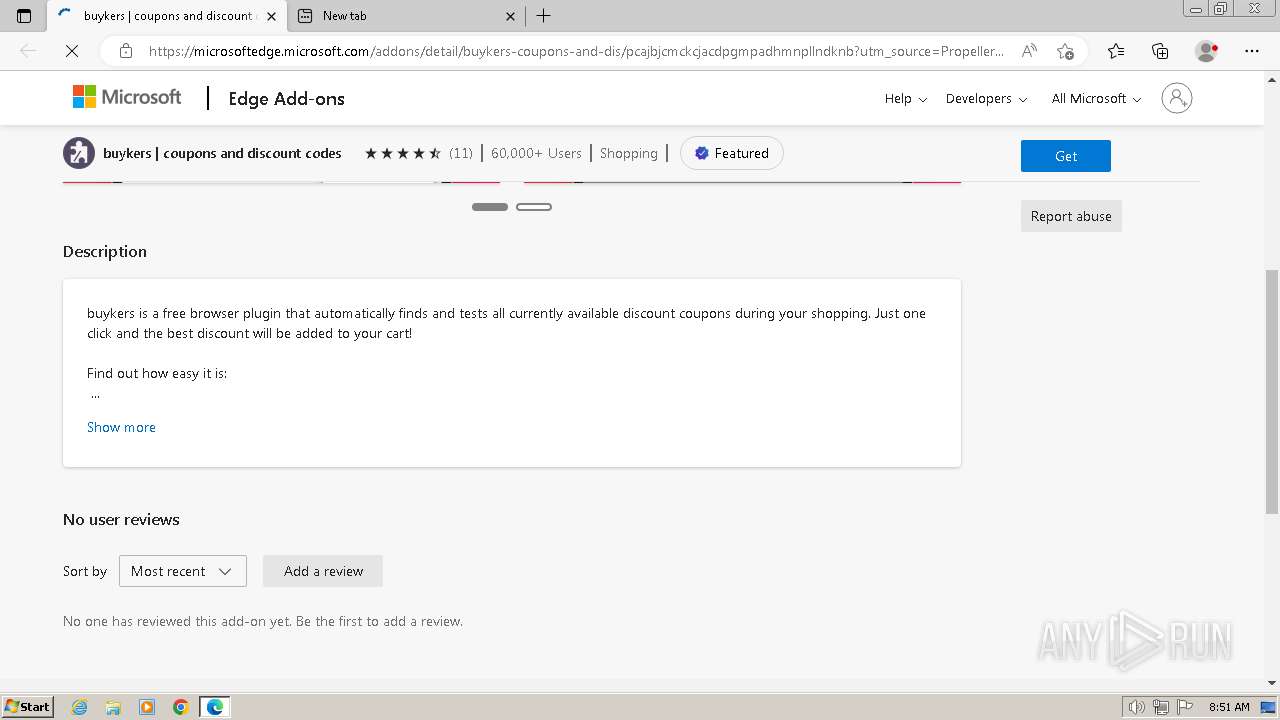Open the network tray icon
Viewport: 1280px width, 720px height.
tap(1161, 707)
